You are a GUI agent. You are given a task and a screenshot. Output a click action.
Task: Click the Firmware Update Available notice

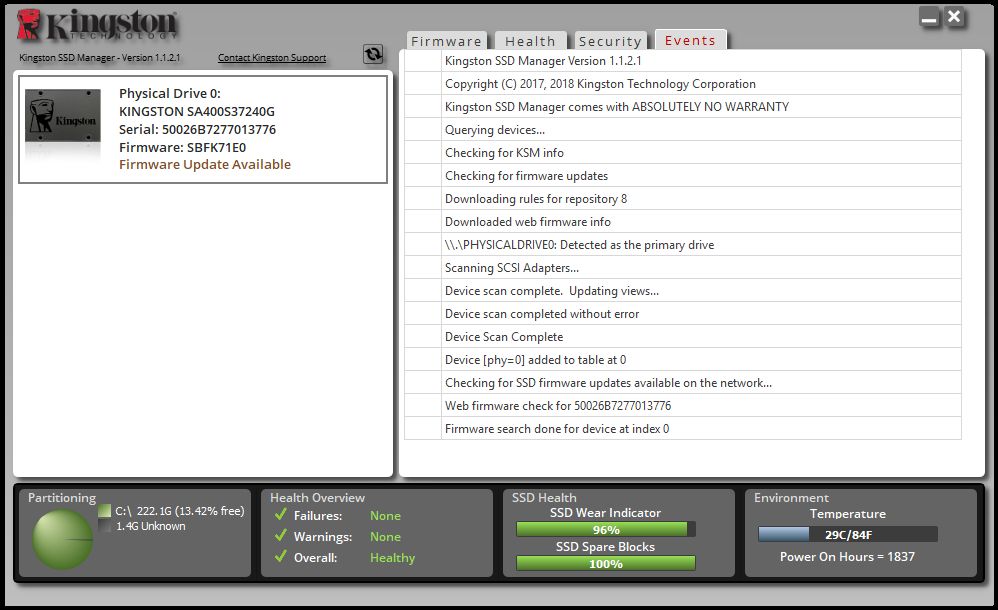click(x=205, y=164)
